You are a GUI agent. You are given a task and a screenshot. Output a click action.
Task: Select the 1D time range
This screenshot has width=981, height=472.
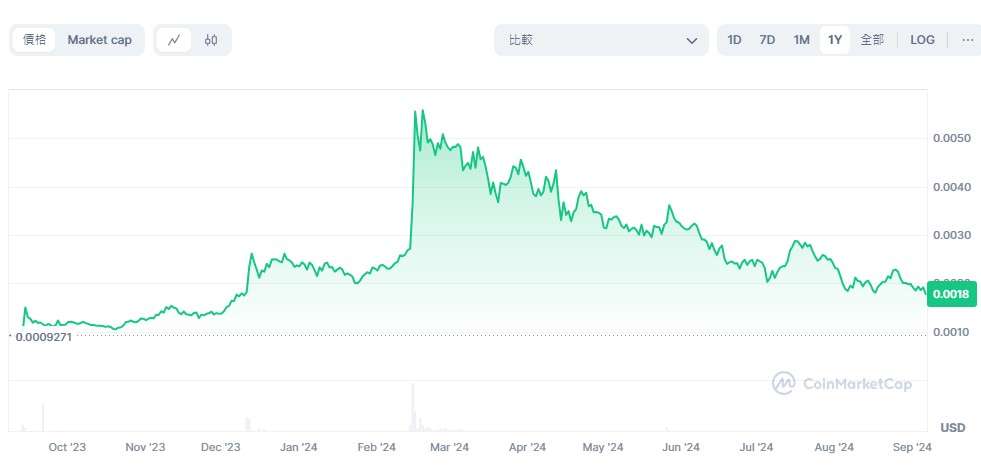pos(734,40)
